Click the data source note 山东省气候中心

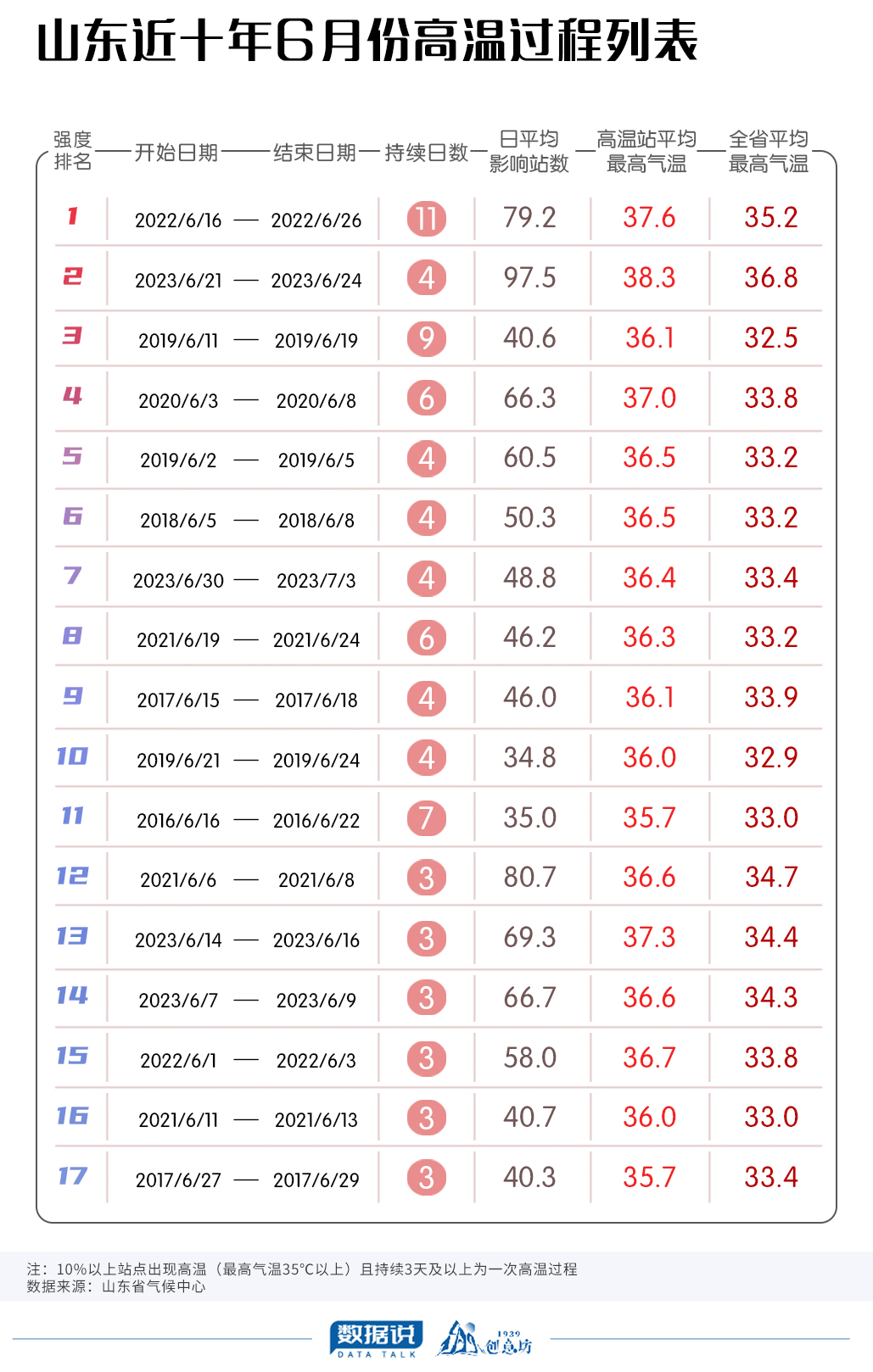(154, 1286)
